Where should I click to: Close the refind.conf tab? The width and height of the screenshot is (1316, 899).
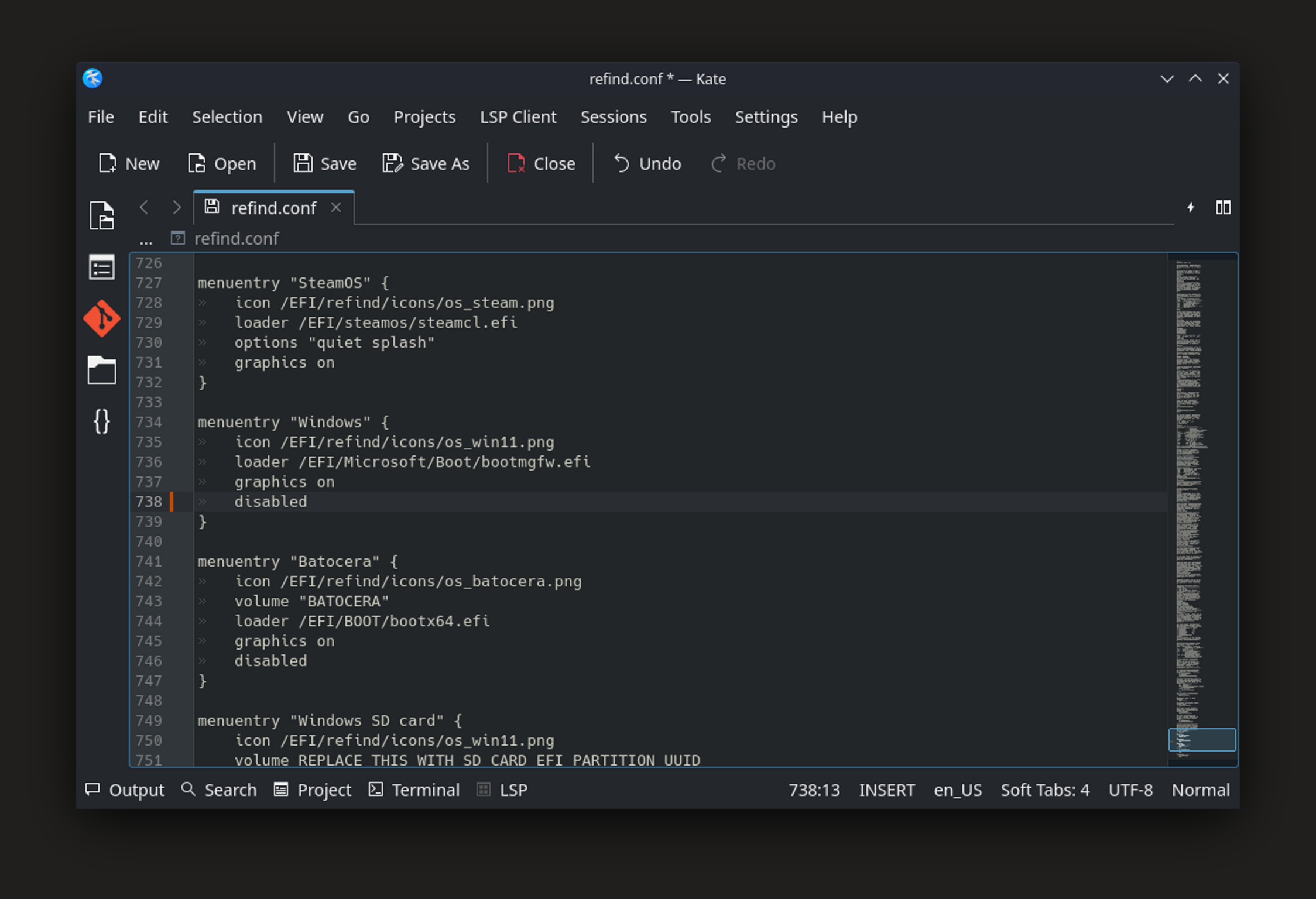click(x=336, y=208)
